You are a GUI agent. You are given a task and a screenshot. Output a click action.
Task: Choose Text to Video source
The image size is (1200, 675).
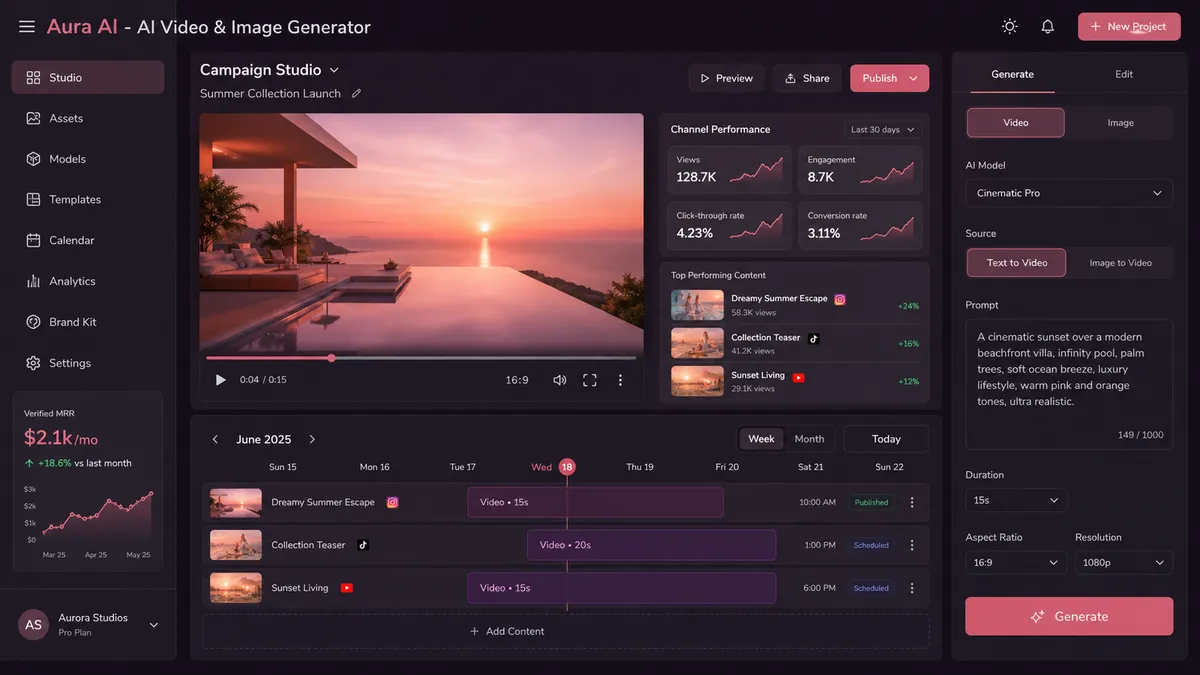pyautogui.click(x=1017, y=262)
